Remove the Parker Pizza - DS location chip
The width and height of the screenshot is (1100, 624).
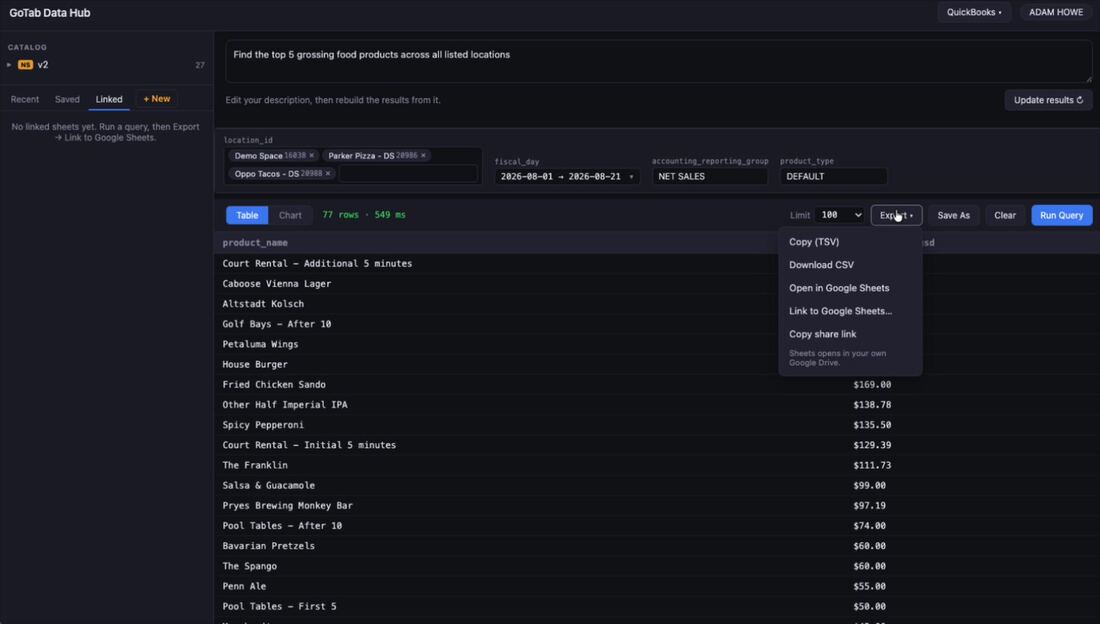click(423, 156)
